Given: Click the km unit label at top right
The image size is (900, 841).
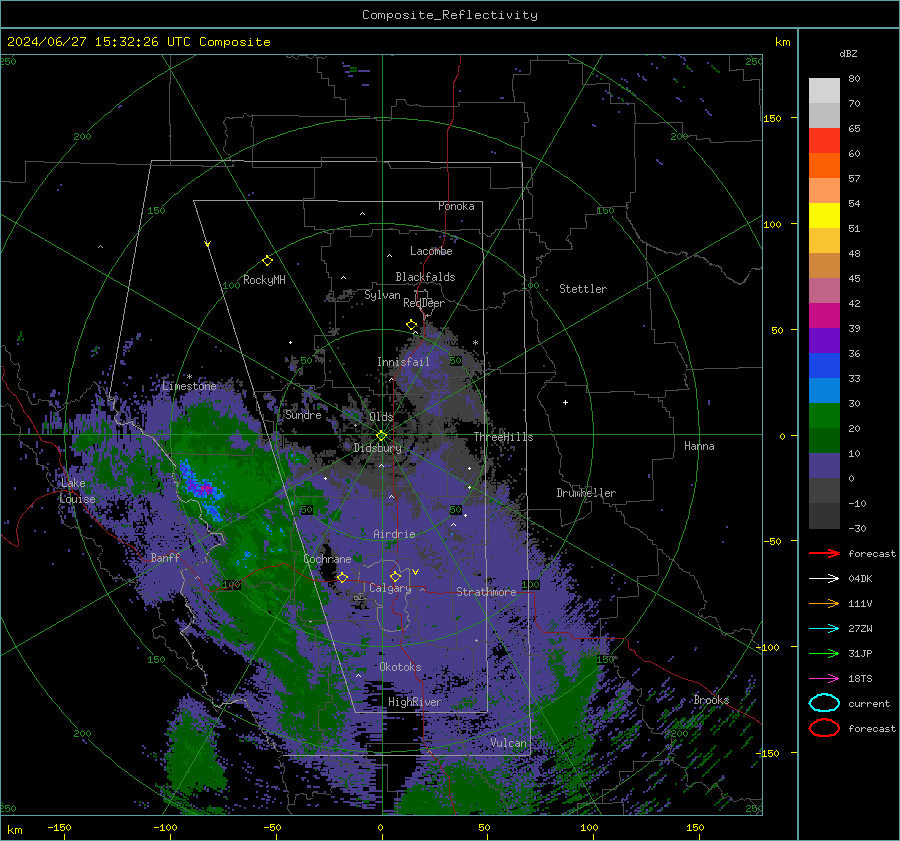Looking at the screenshot, I should click(x=783, y=42).
